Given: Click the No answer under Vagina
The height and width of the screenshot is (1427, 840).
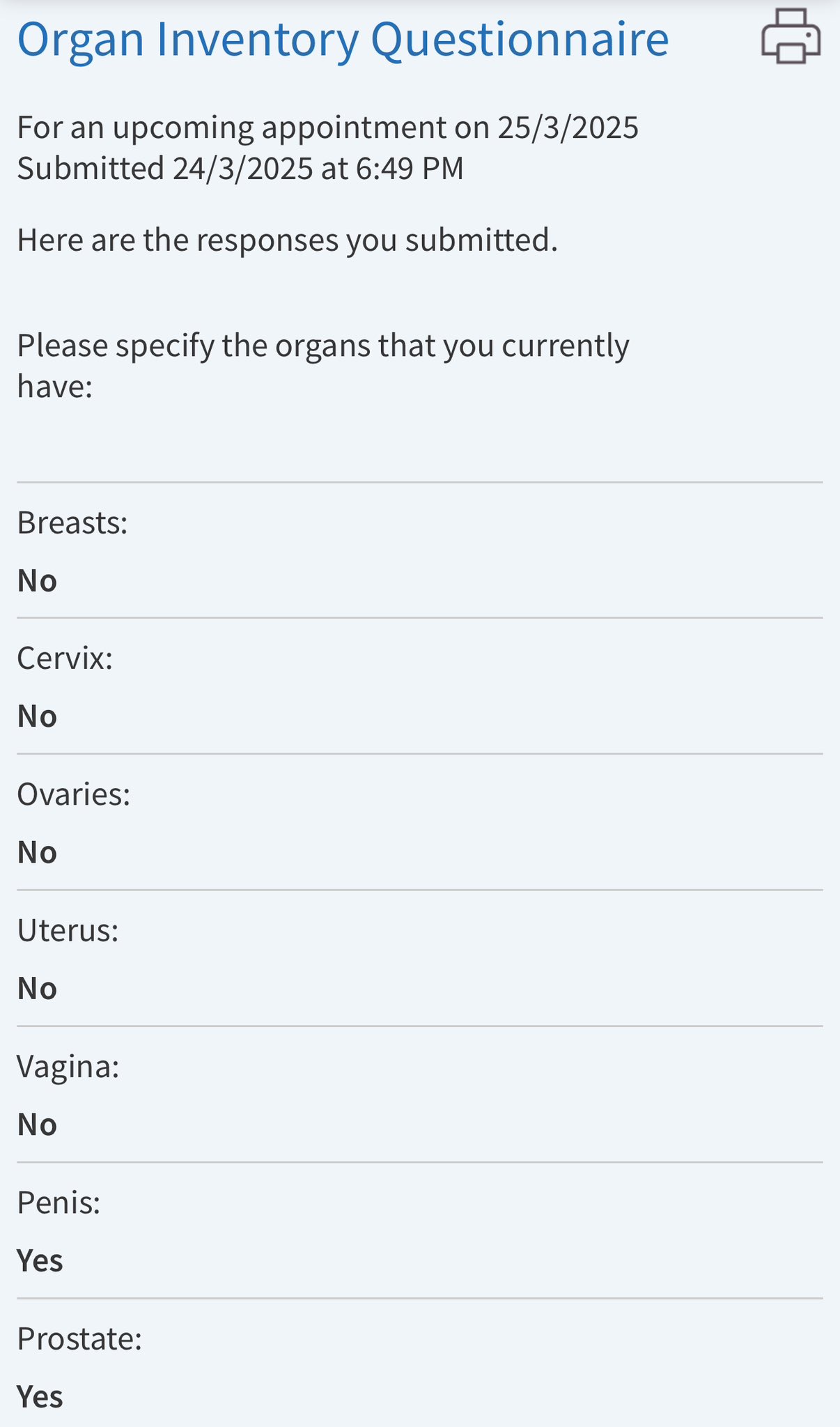Looking at the screenshot, I should coord(37,1125).
